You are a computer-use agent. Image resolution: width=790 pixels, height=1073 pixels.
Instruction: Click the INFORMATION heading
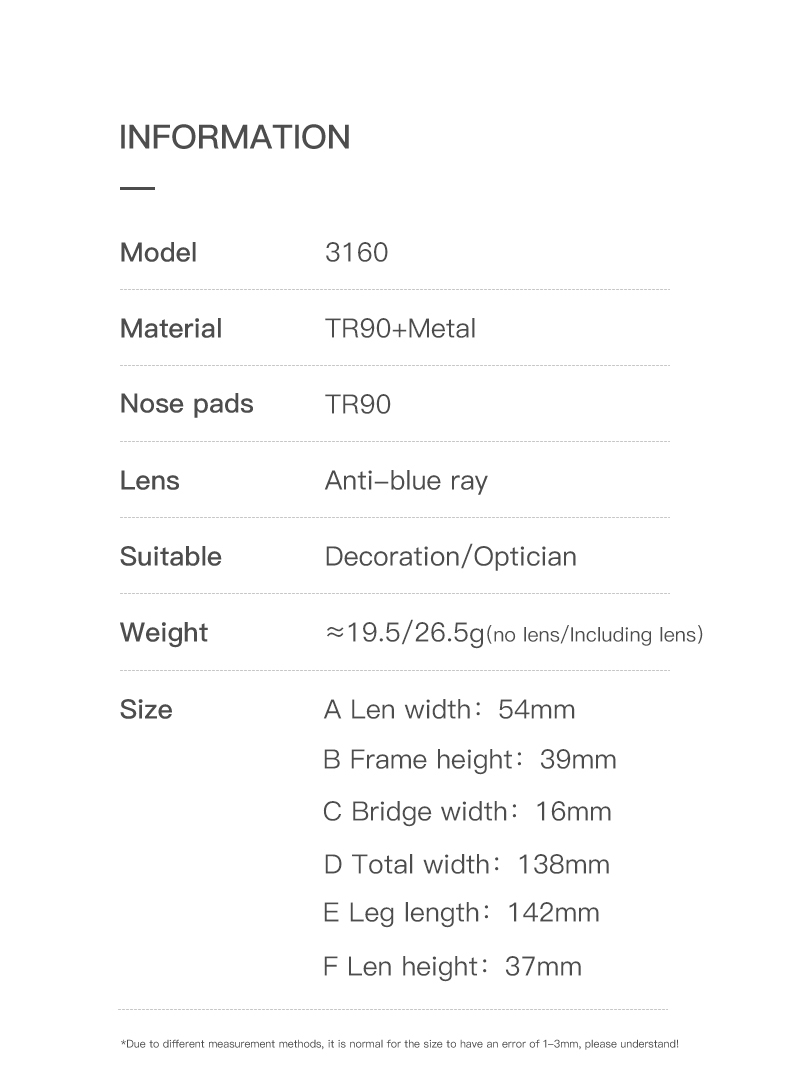pyautogui.click(x=235, y=137)
